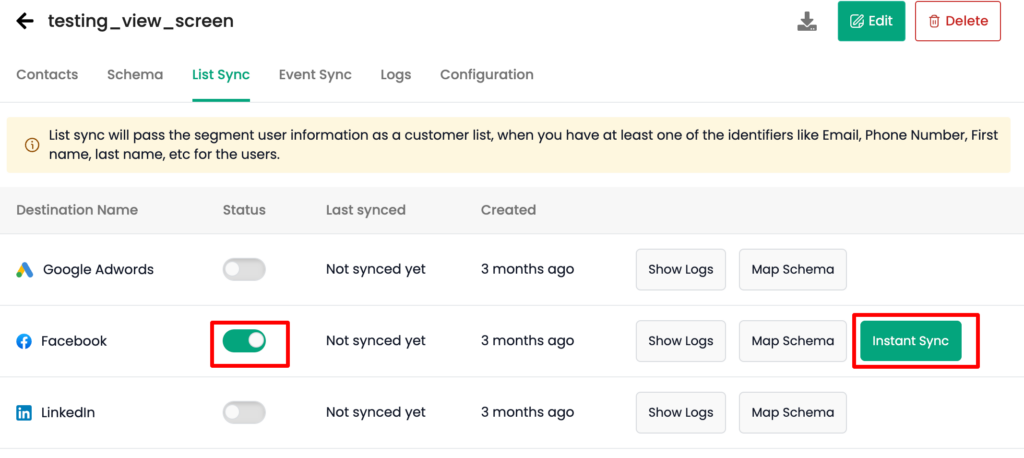The height and width of the screenshot is (458, 1024).
Task: Go to the Event Sync tab
Action: point(315,74)
